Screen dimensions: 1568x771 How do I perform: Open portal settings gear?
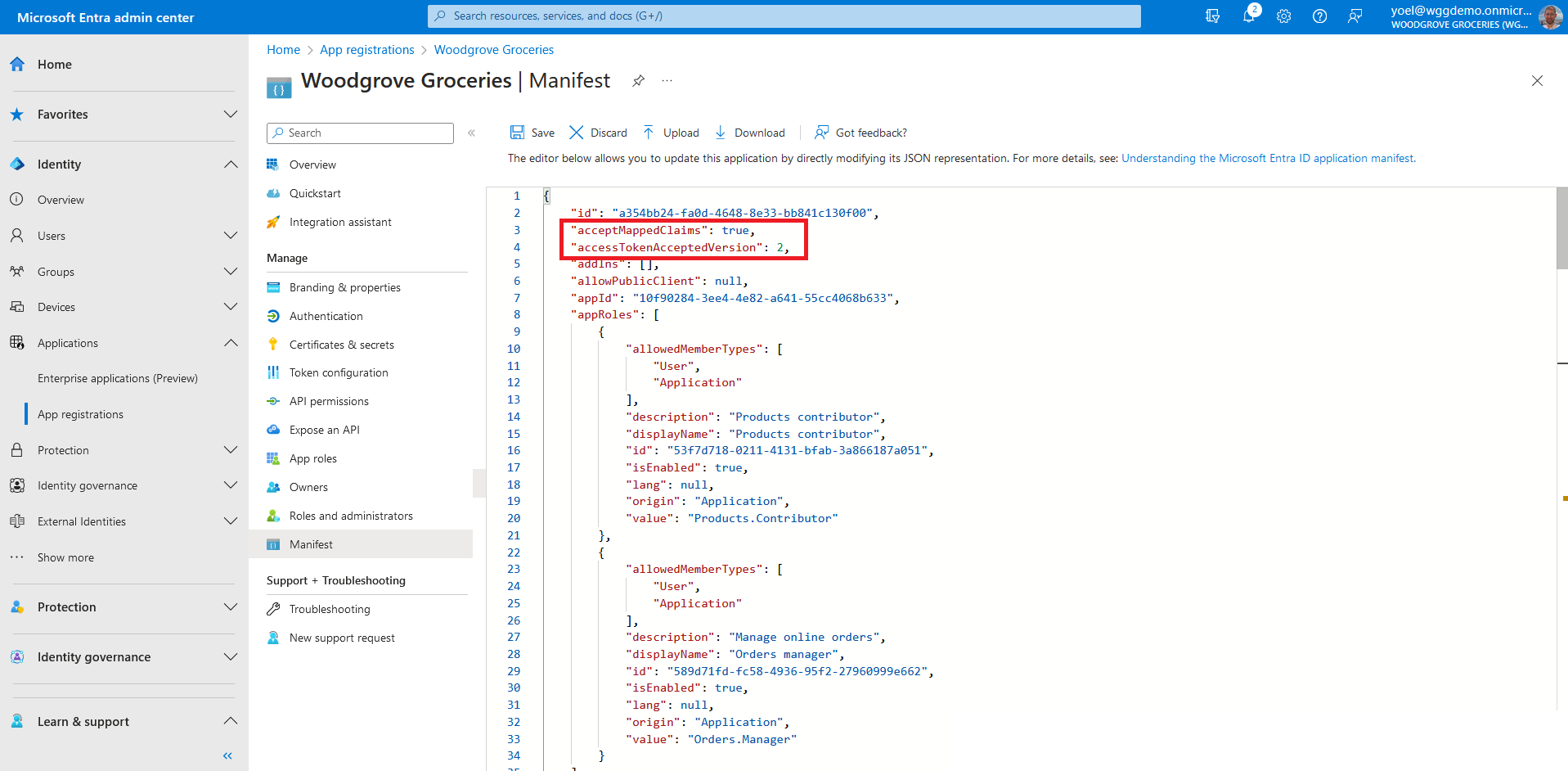tap(1283, 16)
